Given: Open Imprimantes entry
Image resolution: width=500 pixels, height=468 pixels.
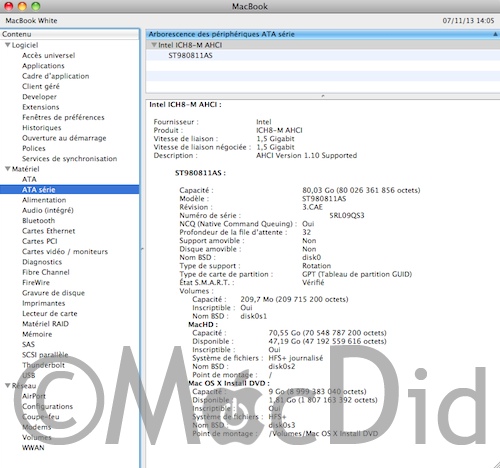Looking at the screenshot, I should tap(44, 303).
